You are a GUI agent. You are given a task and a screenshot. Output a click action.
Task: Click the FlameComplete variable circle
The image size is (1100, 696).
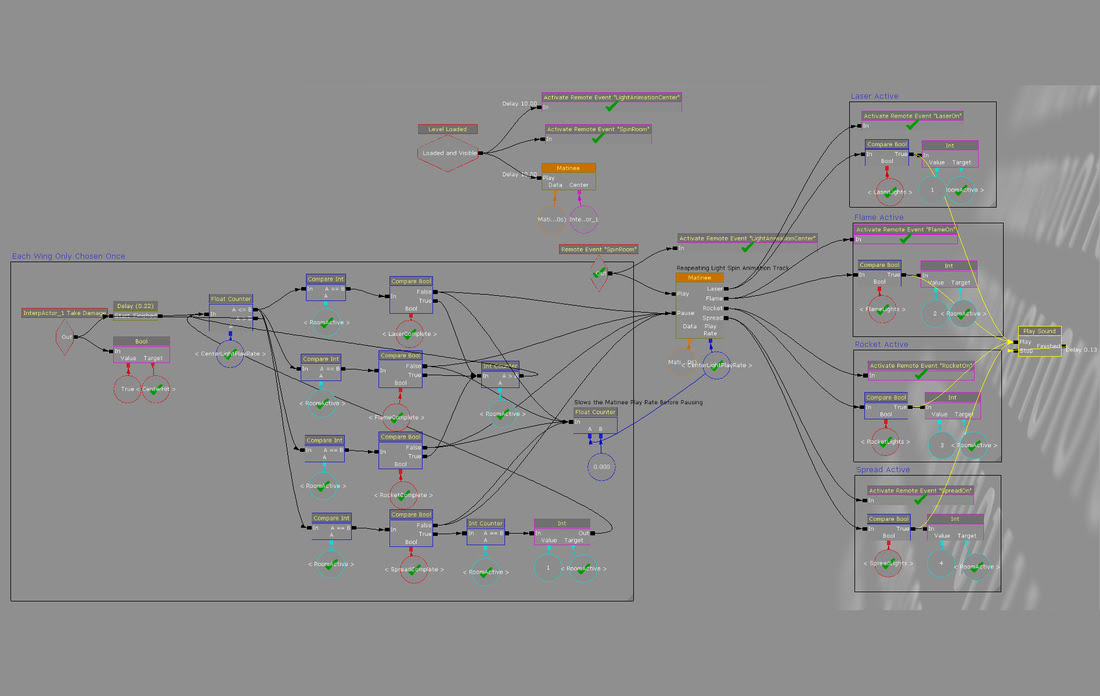(x=396, y=417)
